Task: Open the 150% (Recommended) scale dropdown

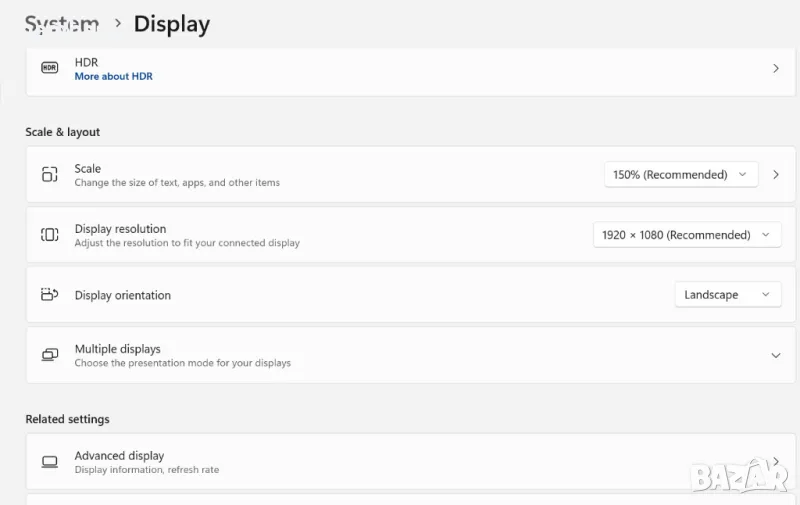Action: coord(680,174)
